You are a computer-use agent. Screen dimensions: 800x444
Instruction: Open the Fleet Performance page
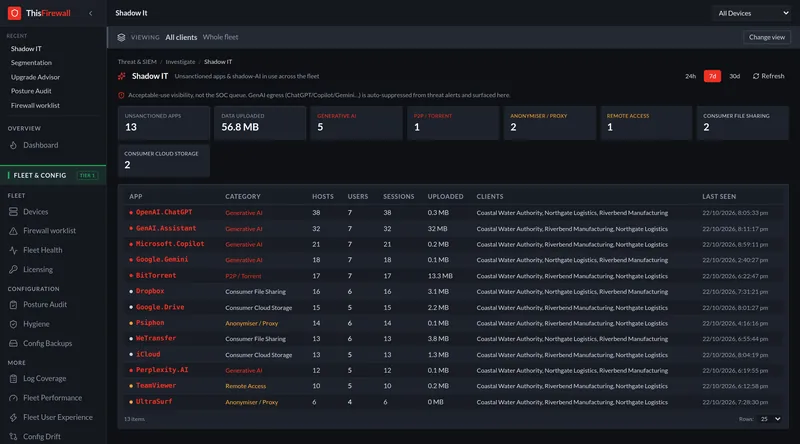pos(52,398)
